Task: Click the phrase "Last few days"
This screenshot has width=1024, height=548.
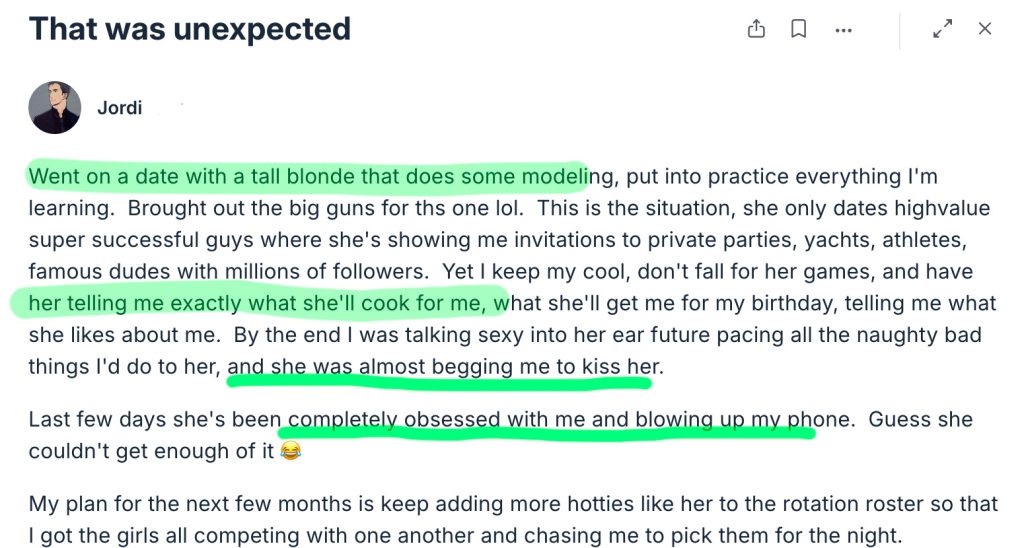Action: coord(90,419)
